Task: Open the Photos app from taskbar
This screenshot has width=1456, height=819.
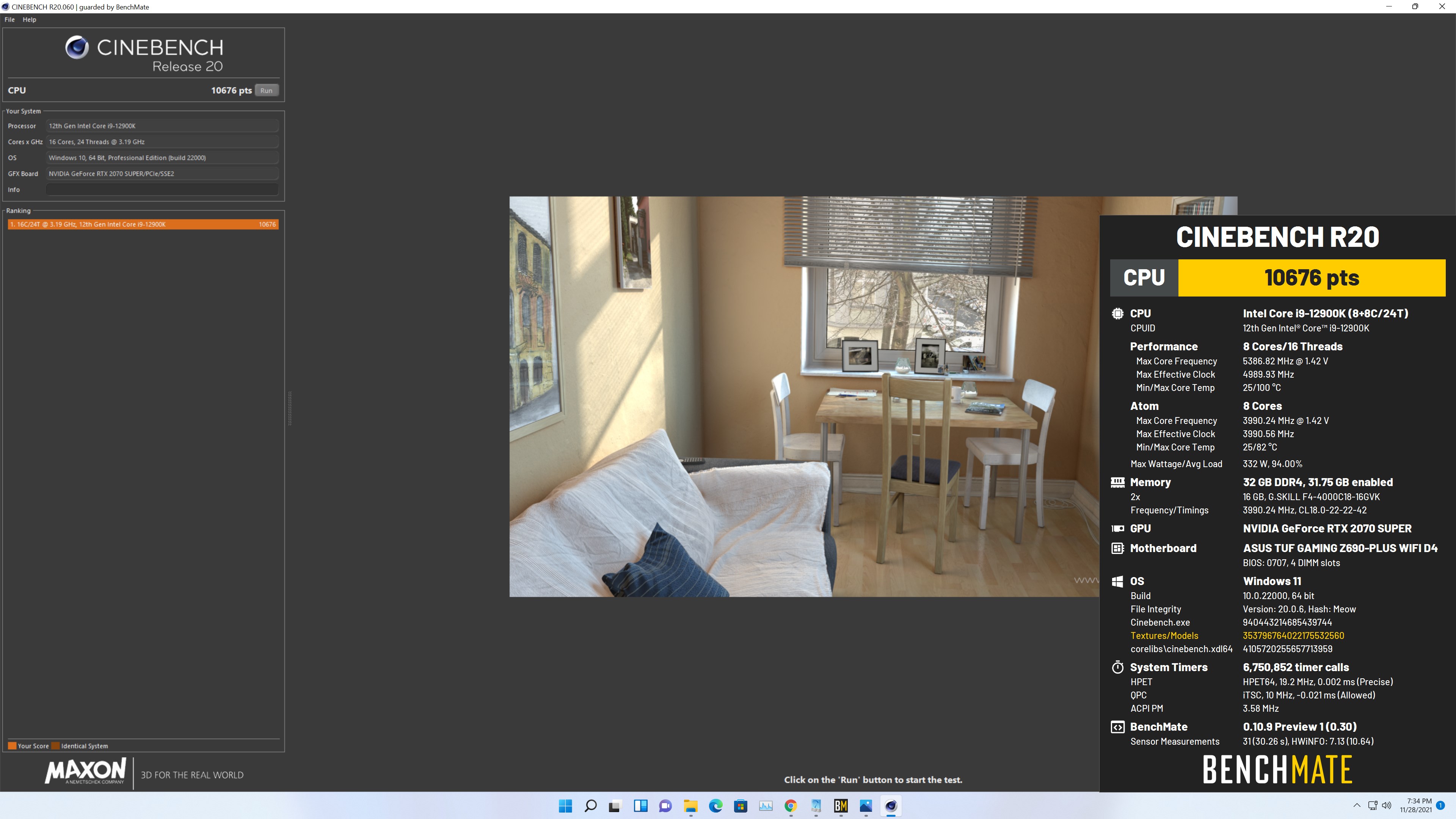Action: tap(866, 806)
